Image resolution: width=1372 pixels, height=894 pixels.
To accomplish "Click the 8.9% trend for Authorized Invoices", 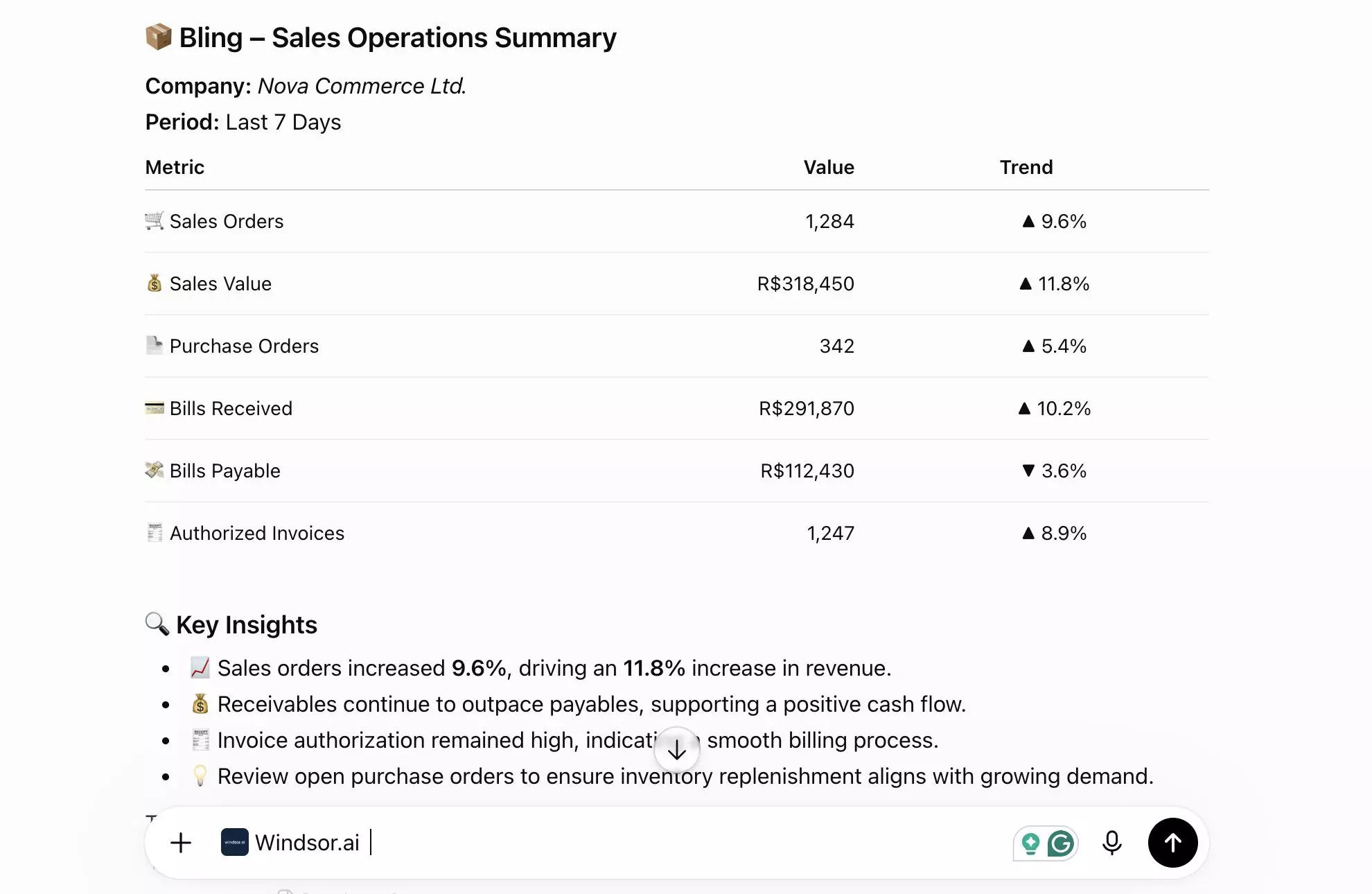I will click(x=1054, y=533).
